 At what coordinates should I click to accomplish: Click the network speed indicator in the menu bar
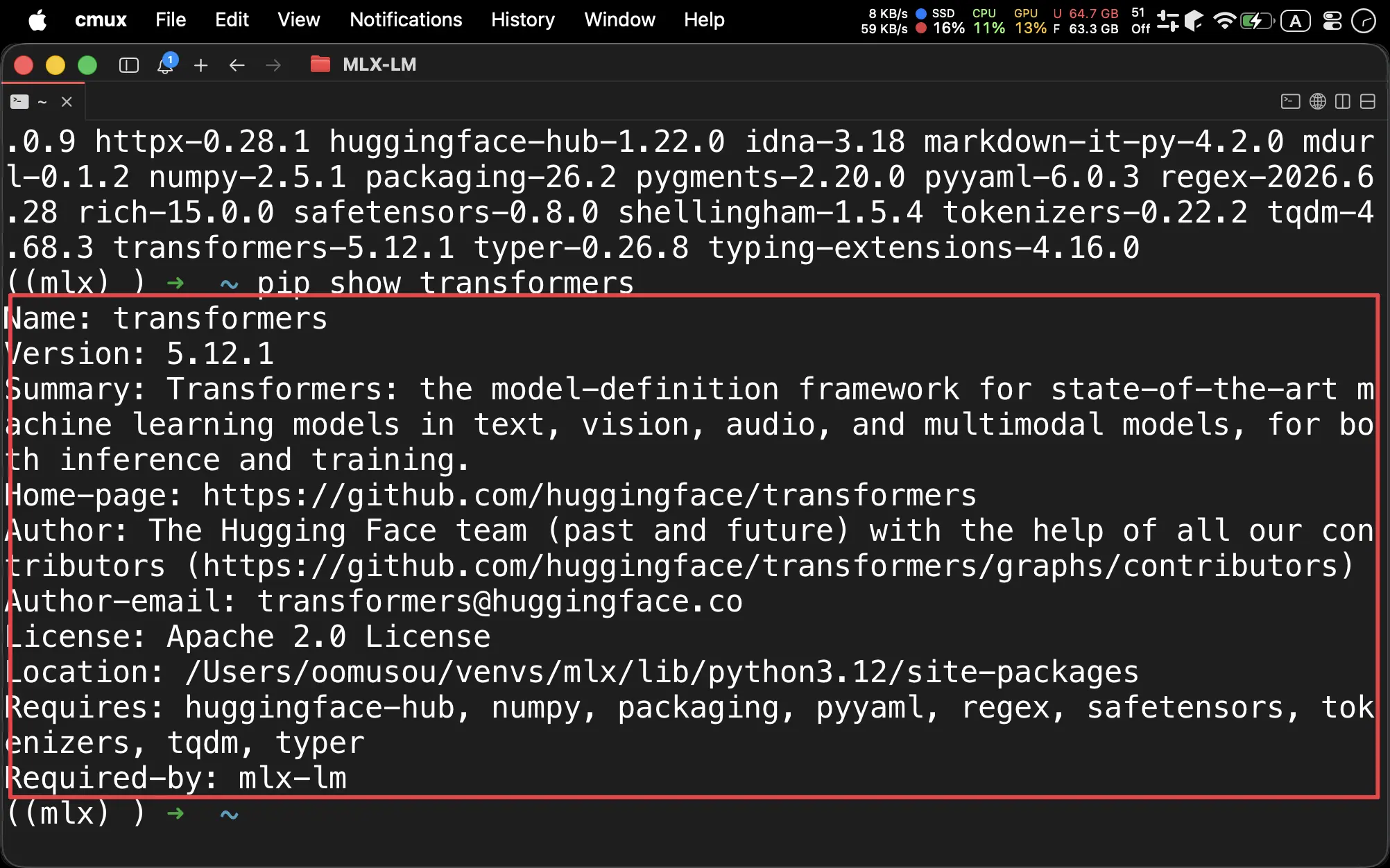tap(884, 21)
